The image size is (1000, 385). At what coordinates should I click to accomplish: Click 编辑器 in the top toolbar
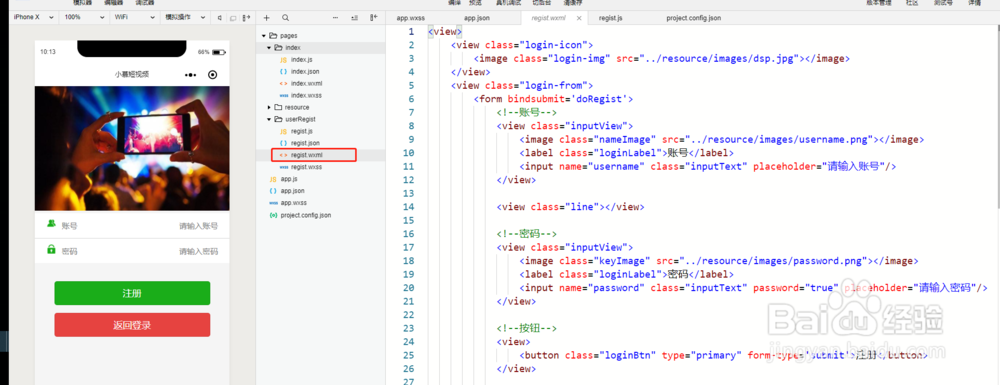(x=114, y=3)
